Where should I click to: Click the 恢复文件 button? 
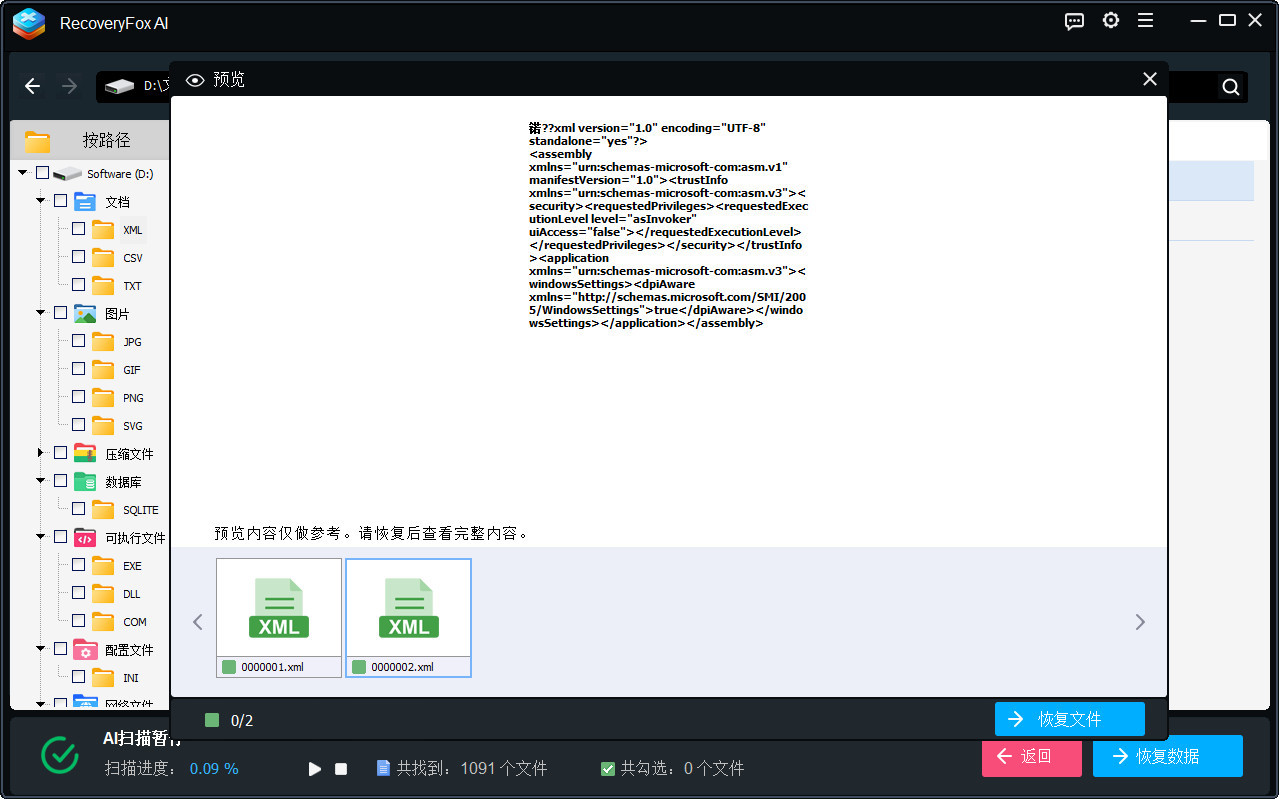1069,719
